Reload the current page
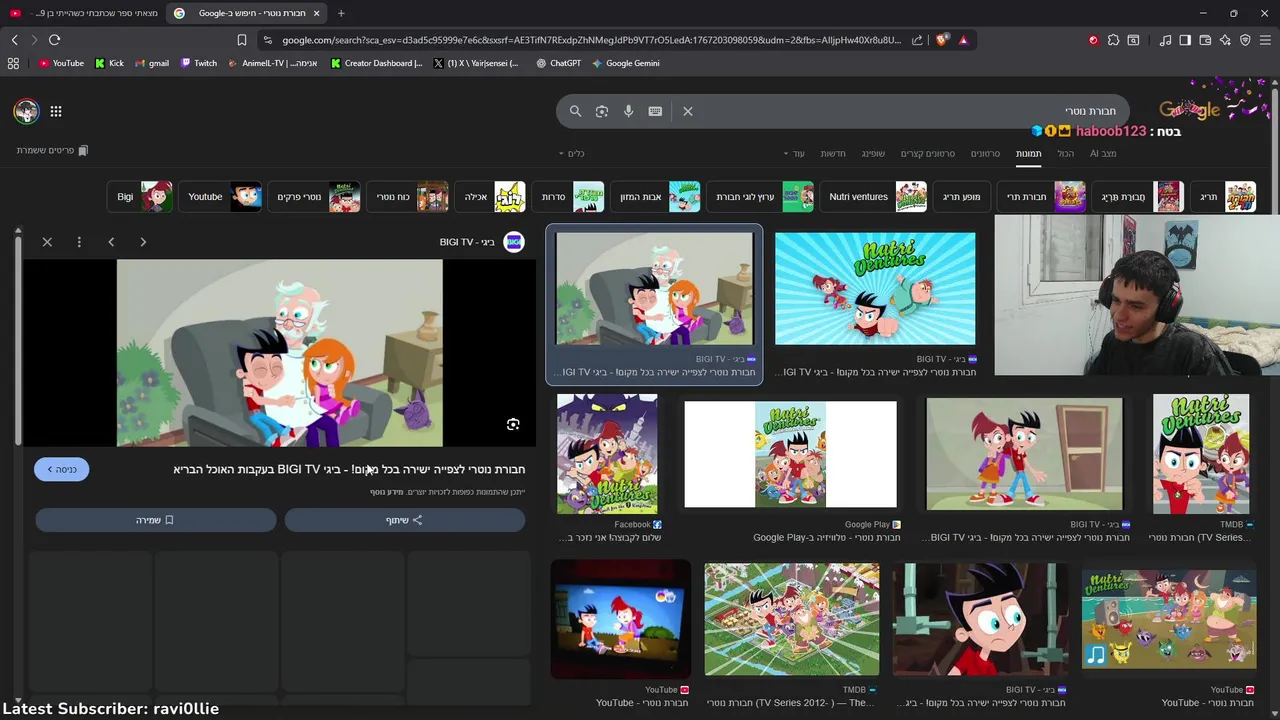1280x720 pixels. click(55, 40)
